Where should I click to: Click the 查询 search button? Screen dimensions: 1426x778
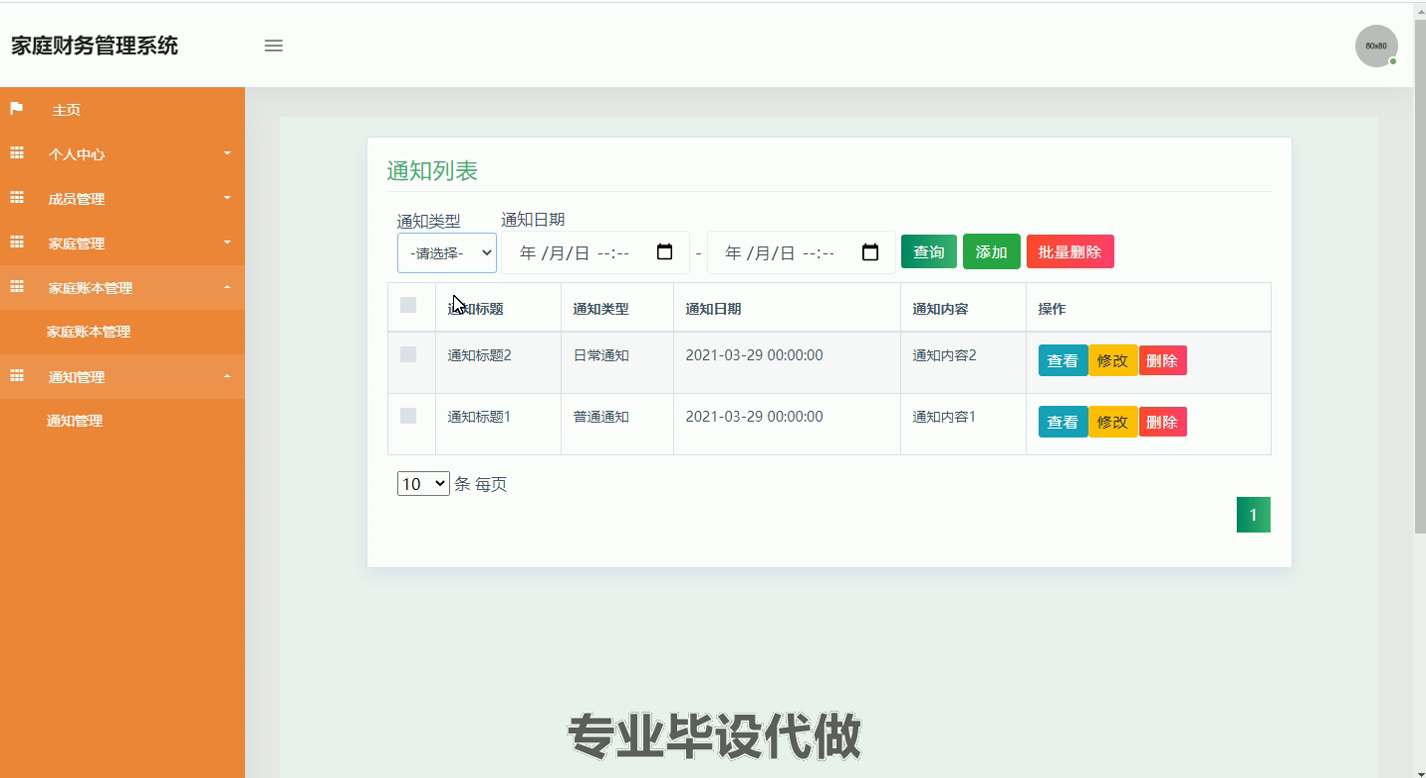(x=929, y=252)
